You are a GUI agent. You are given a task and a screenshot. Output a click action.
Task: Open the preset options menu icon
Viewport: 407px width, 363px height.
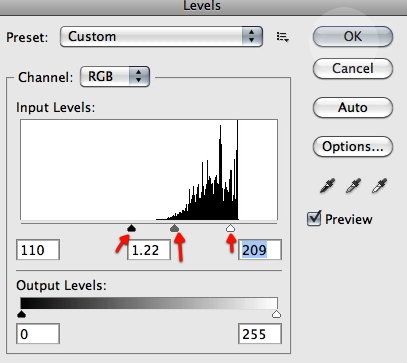click(282, 37)
